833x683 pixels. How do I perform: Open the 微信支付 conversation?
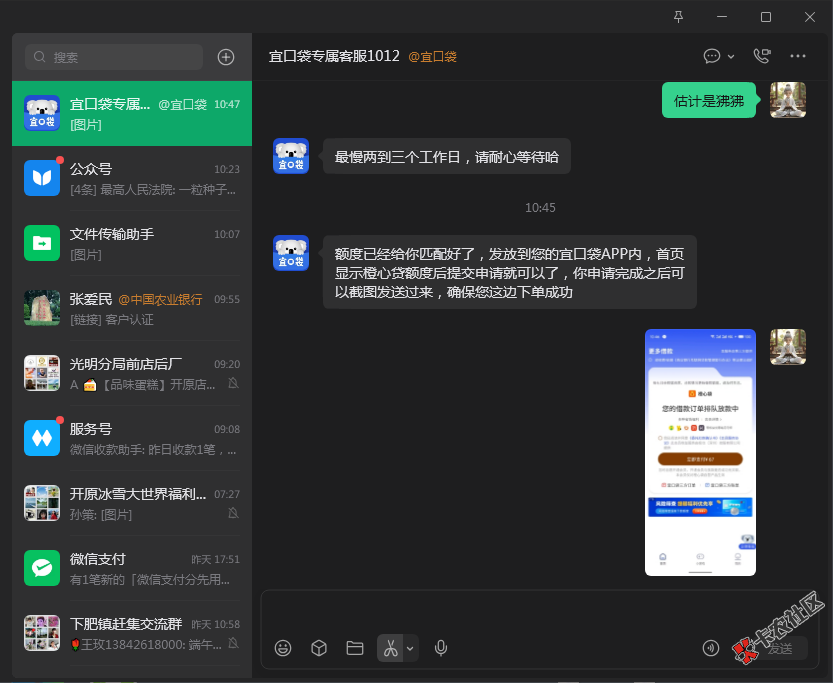point(132,568)
